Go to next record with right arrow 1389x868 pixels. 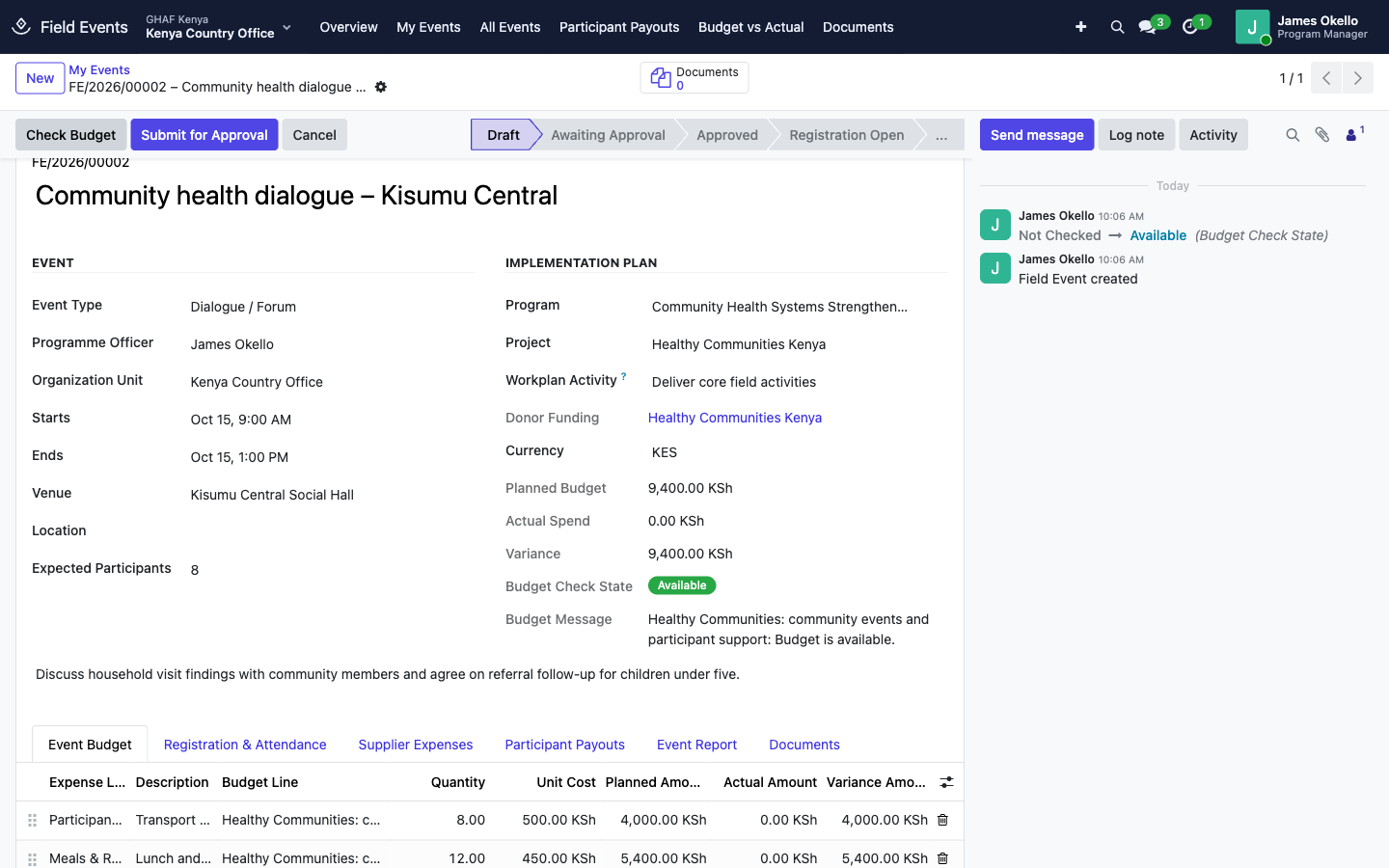point(1358,78)
